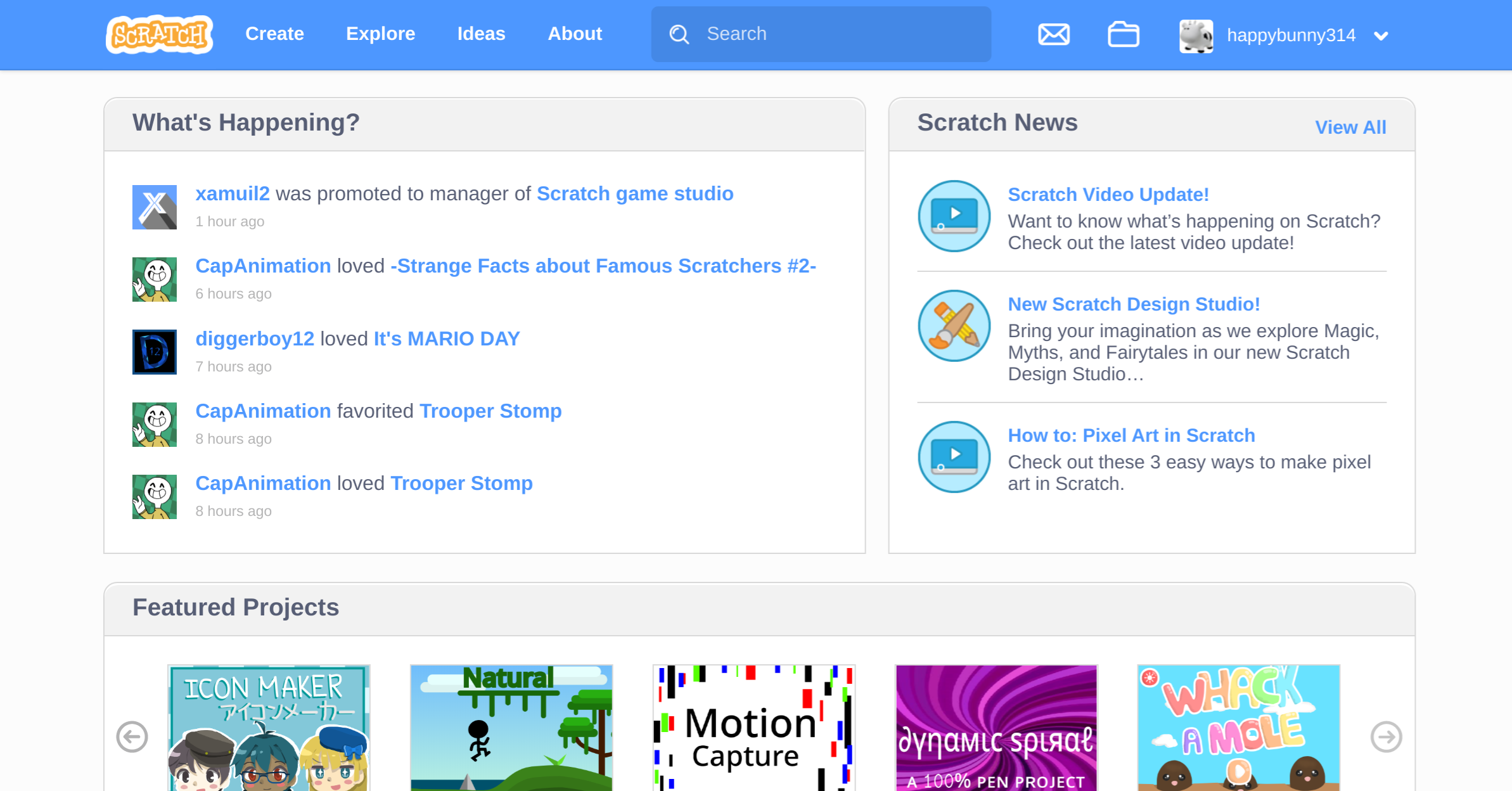Open New Scratch Design Studio! headline
The image size is (1512, 791).
tap(1134, 304)
